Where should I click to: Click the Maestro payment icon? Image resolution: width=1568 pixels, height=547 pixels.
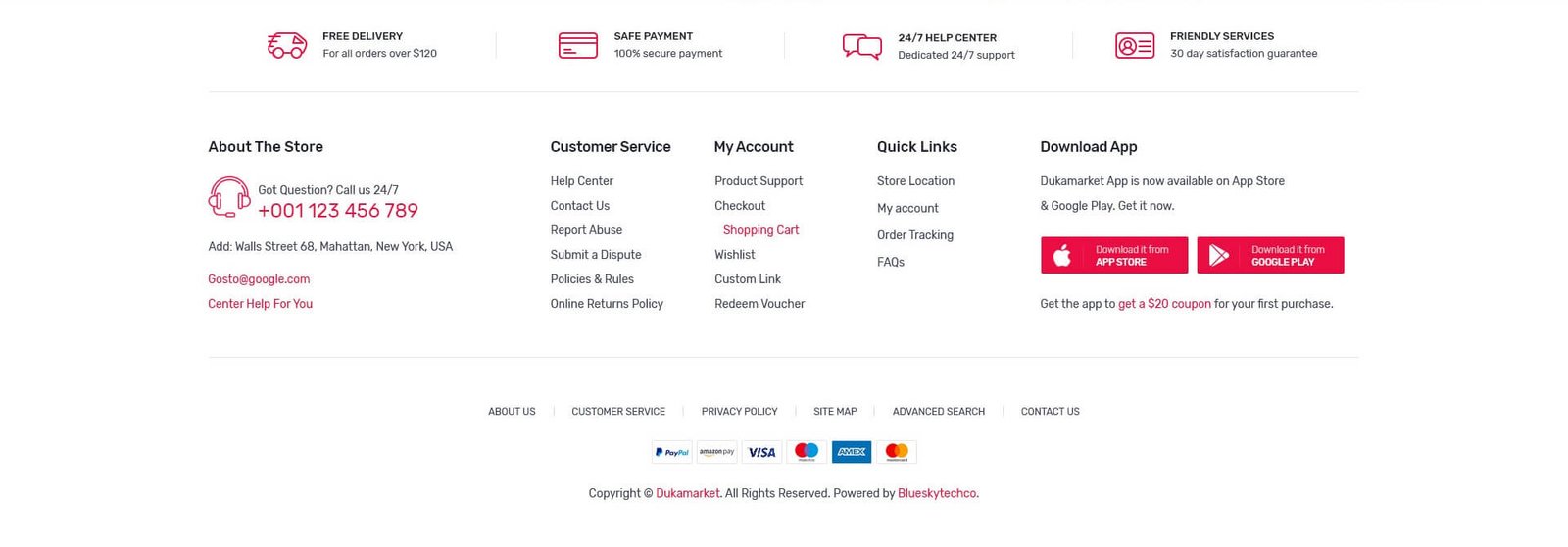(x=807, y=452)
